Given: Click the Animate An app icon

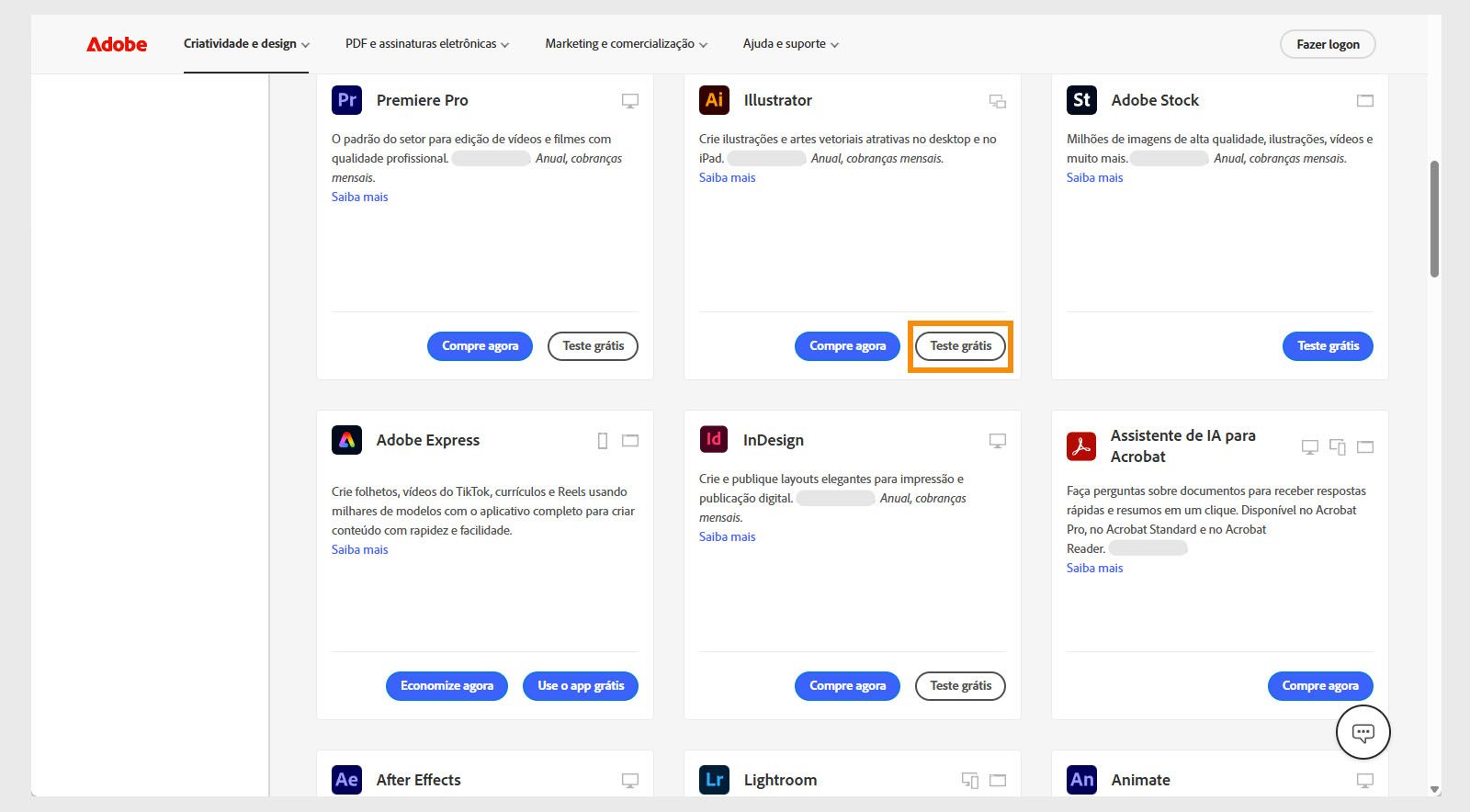Looking at the screenshot, I should 1082,780.
